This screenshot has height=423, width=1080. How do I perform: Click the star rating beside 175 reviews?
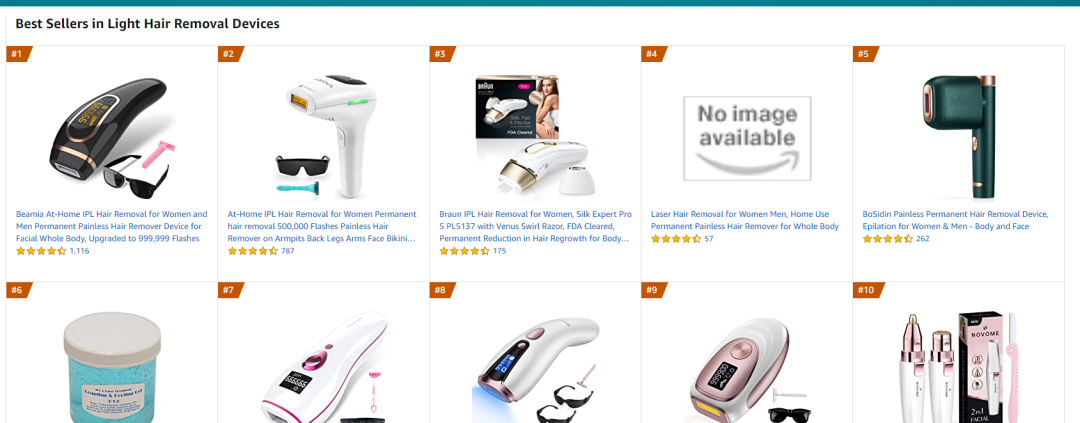tap(465, 251)
